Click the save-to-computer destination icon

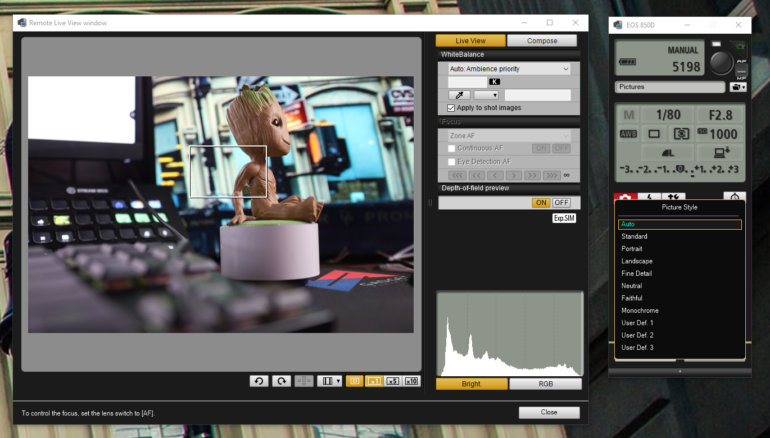tap(721, 153)
